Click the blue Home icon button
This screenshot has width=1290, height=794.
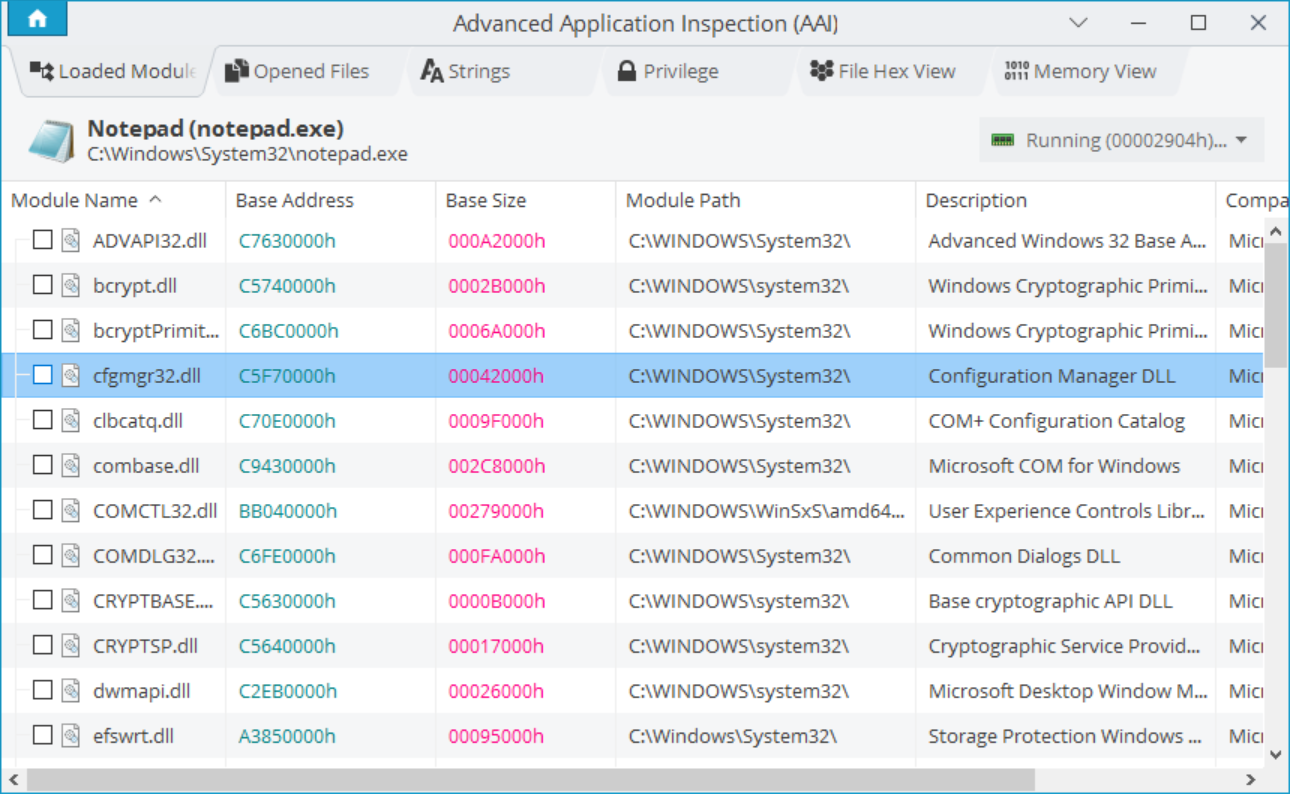37,19
